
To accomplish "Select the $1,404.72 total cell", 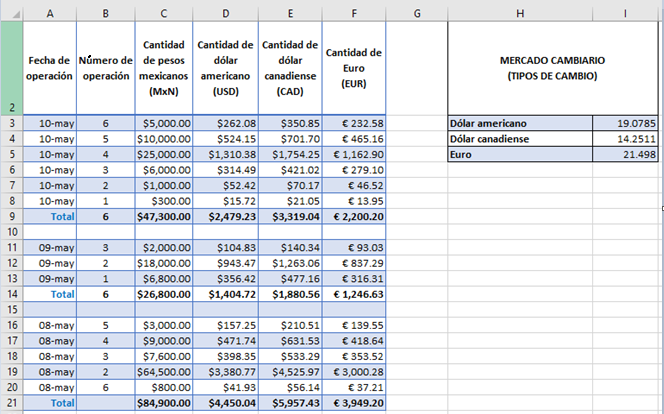I will point(226,294).
